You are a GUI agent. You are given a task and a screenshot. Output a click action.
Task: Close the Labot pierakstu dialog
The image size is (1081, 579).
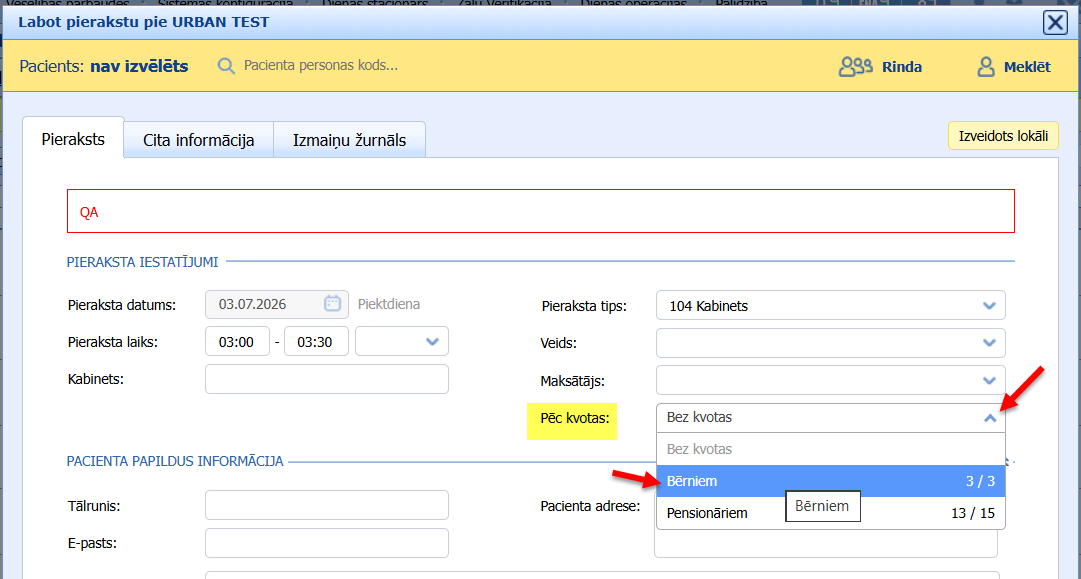1055,23
